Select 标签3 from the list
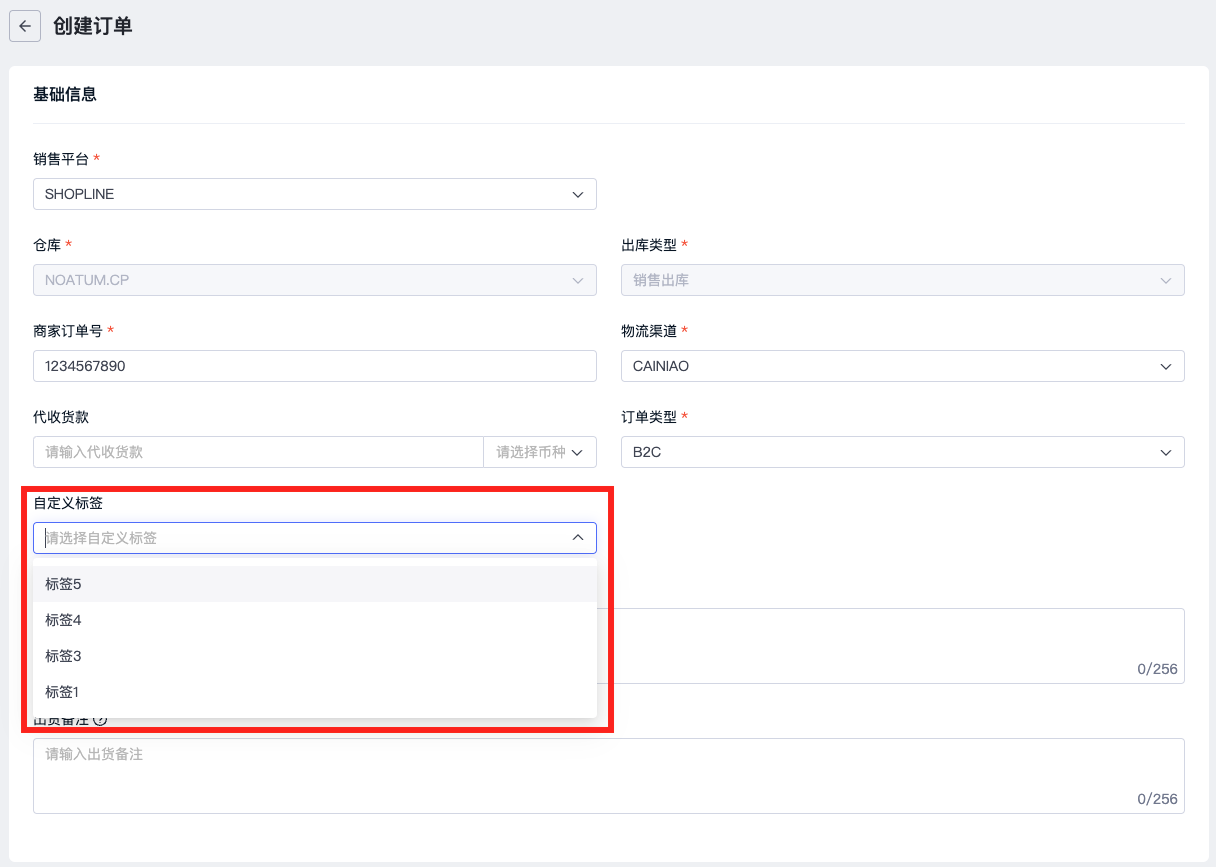Screen dimensions: 1216x867 tap(315, 656)
